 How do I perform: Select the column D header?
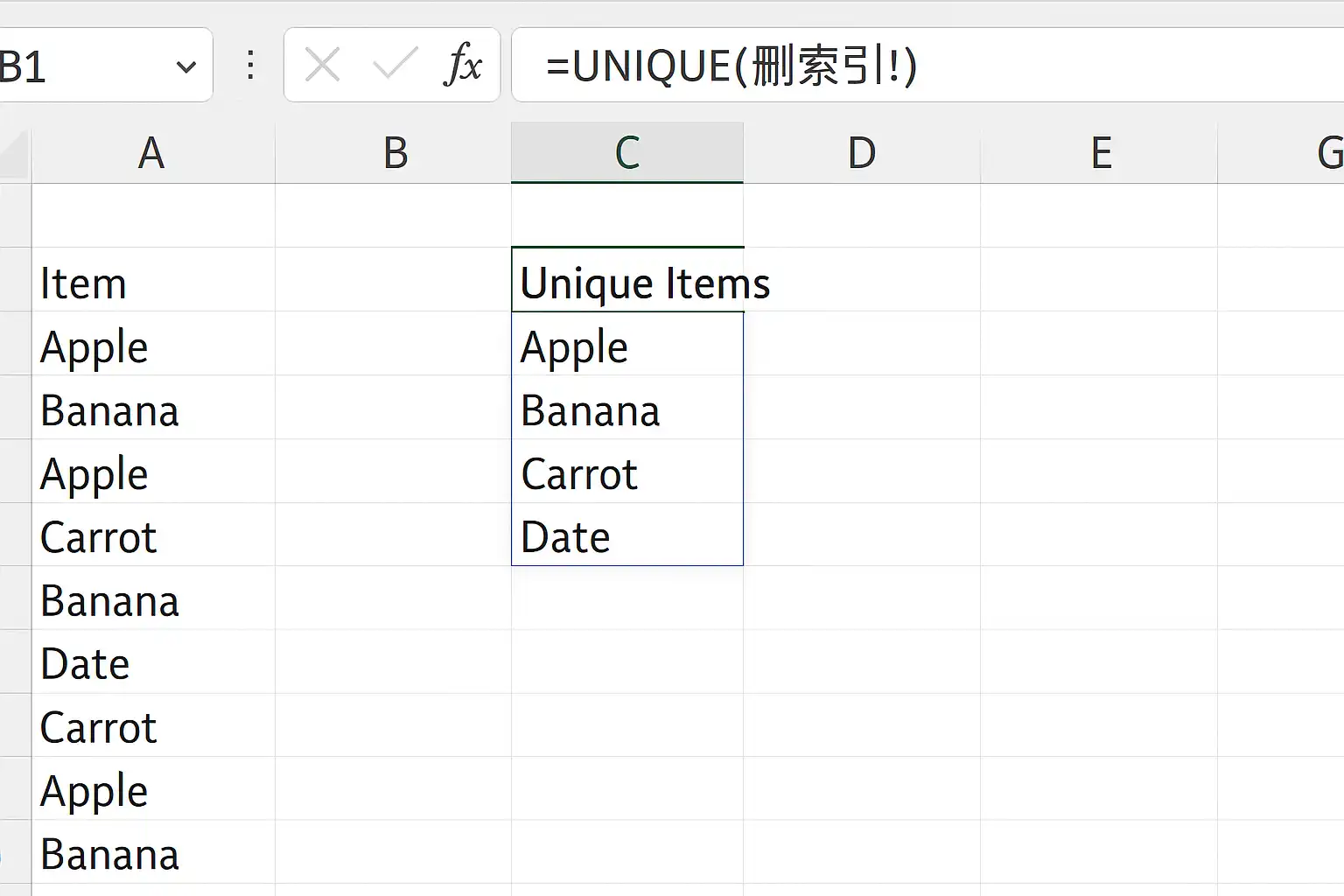[862, 153]
